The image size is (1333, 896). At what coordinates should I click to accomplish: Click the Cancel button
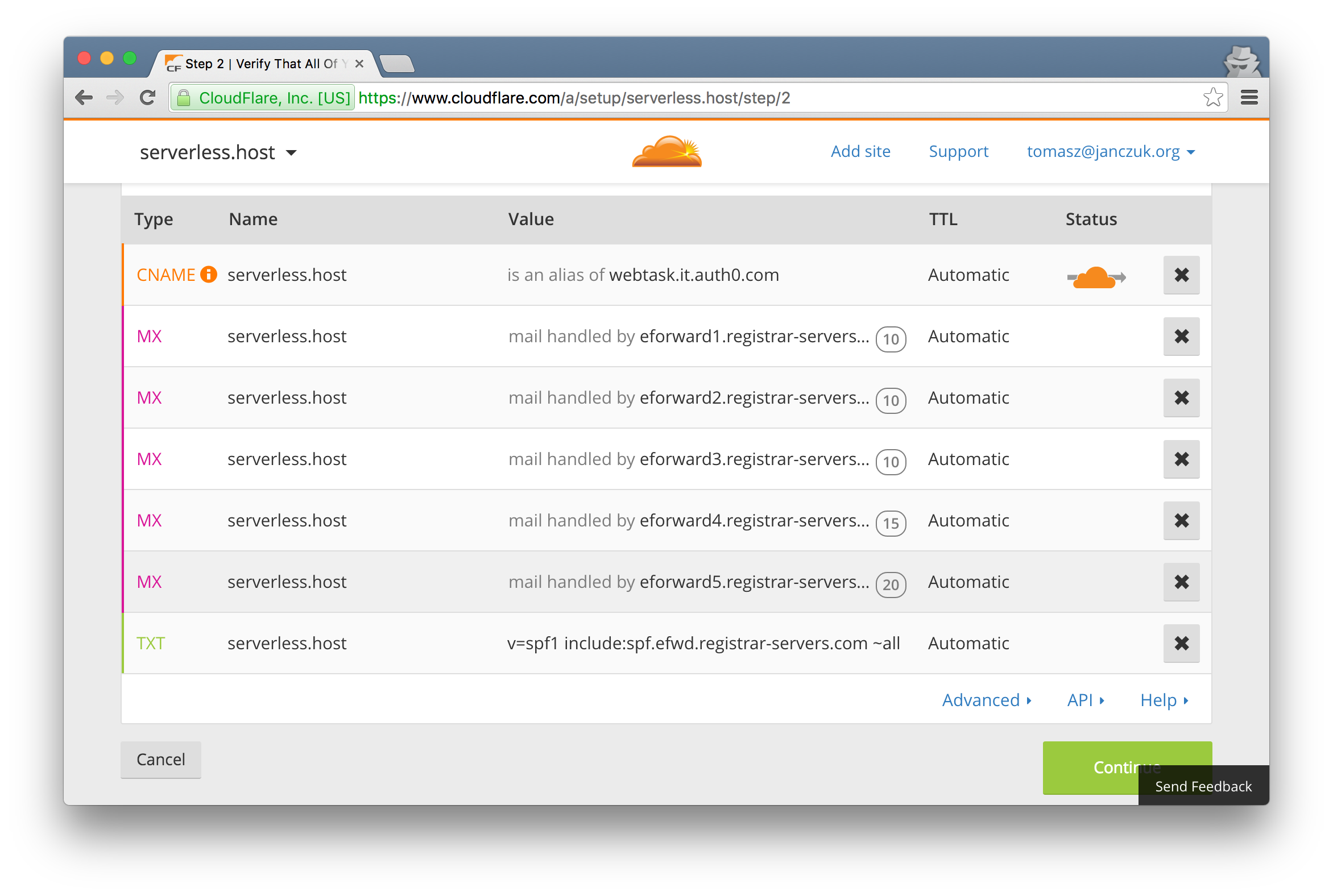(x=160, y=758)
